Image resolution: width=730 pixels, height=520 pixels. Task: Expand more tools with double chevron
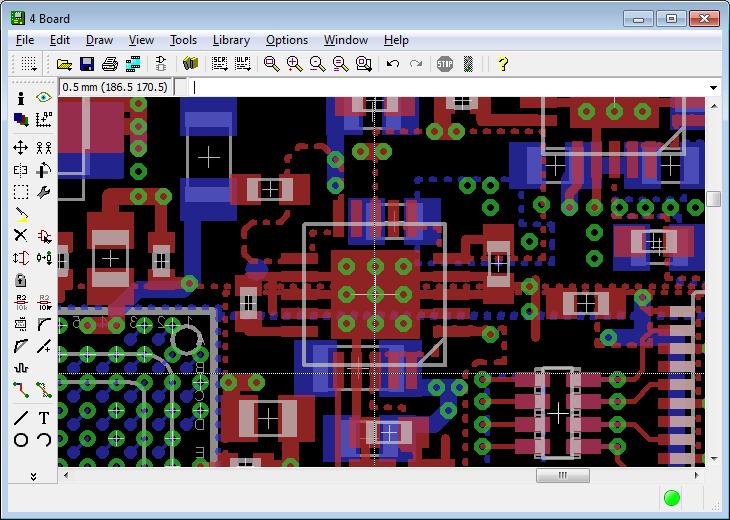[33, 477]
